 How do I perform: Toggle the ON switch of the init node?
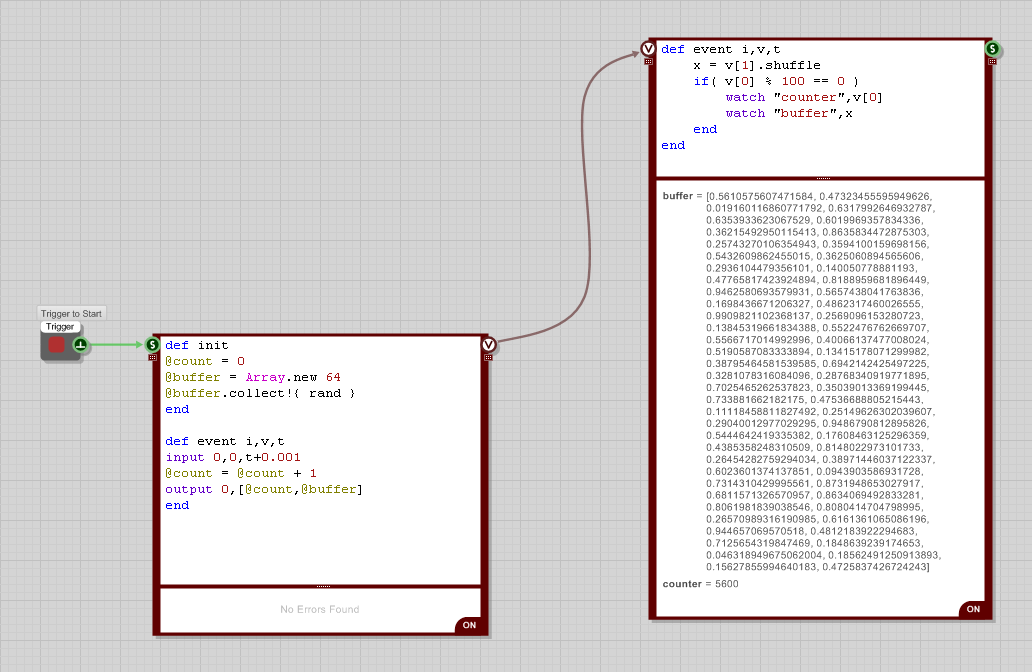pyautogui.click(x=468, y=626)
